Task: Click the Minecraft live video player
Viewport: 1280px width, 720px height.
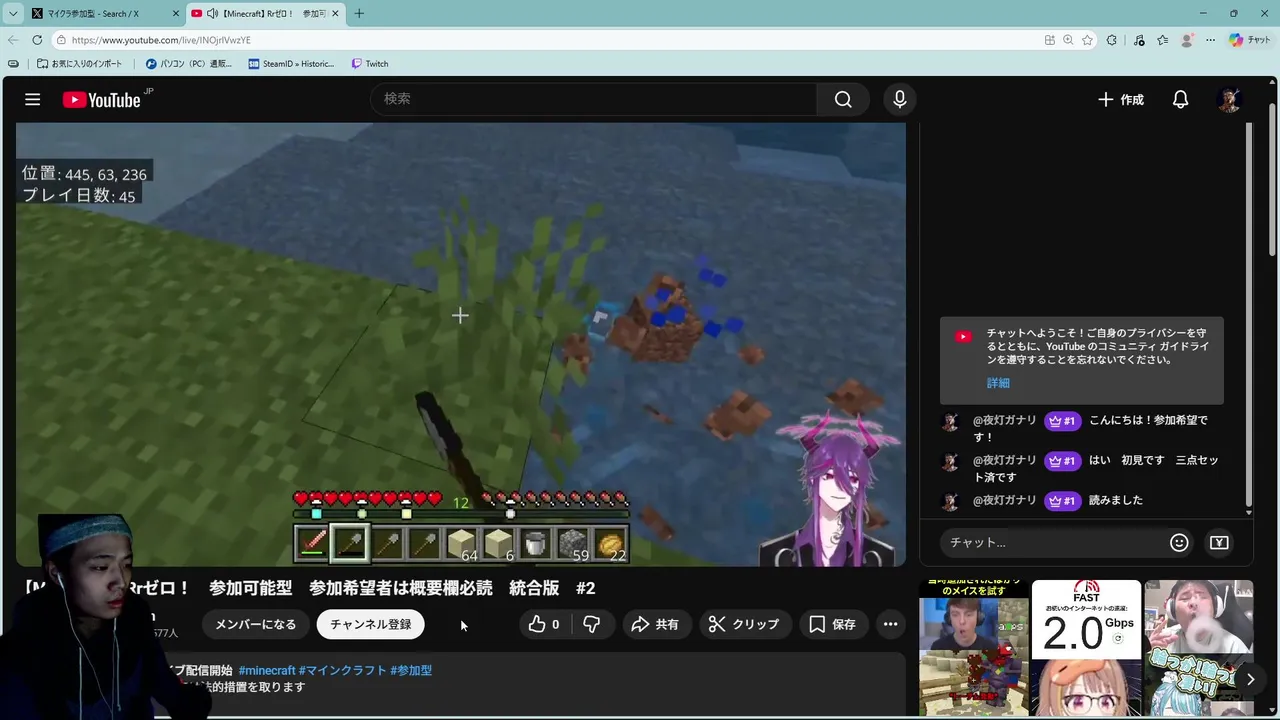Action: click(460, 344)
